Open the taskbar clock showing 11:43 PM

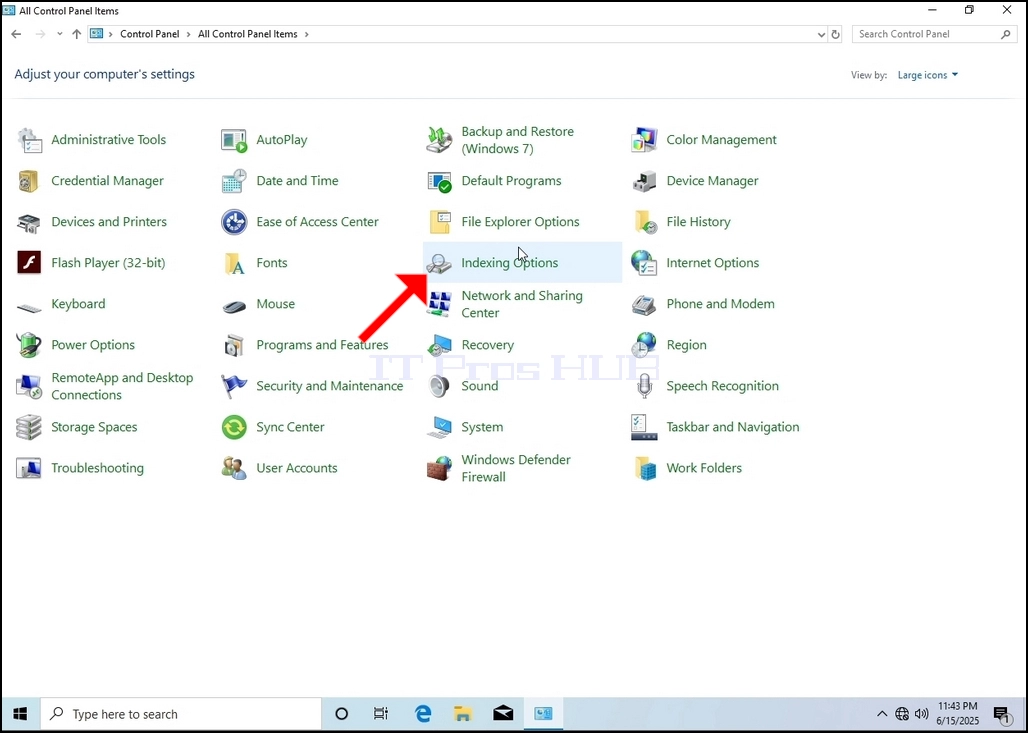tap(958, 714)
